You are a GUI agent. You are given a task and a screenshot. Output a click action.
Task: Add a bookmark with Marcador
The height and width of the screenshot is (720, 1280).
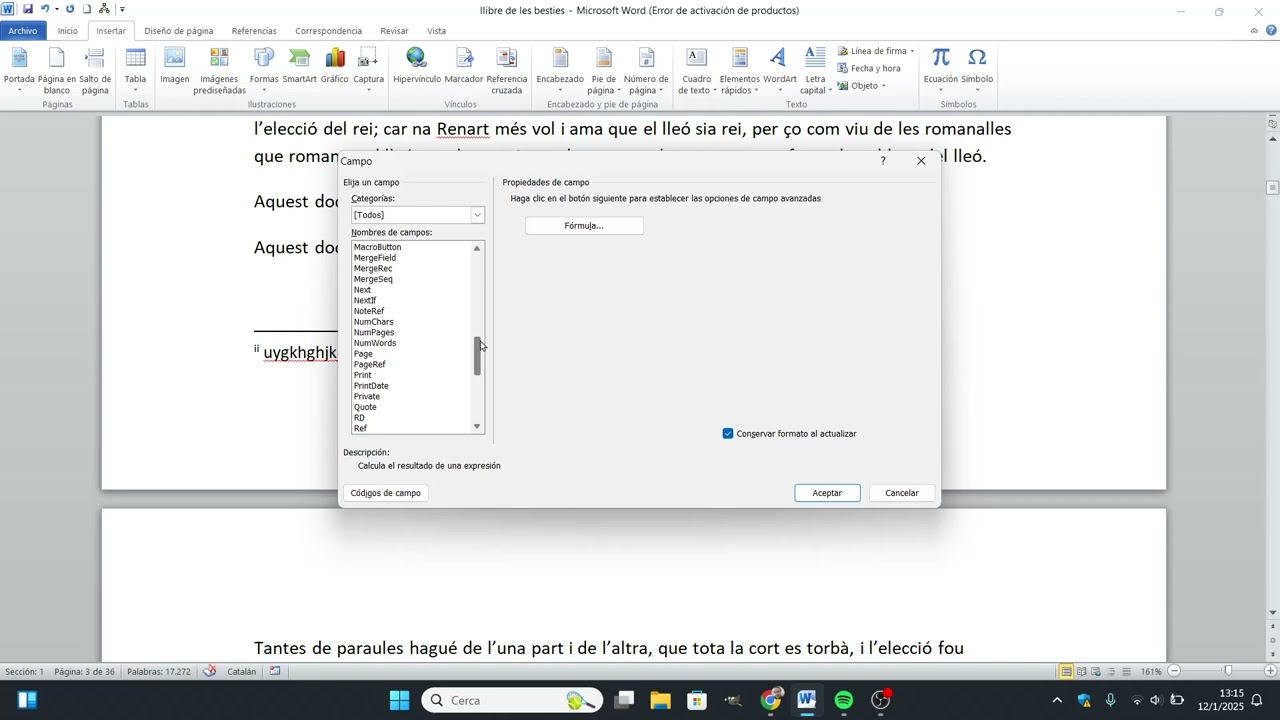click(x=464, y=66)
